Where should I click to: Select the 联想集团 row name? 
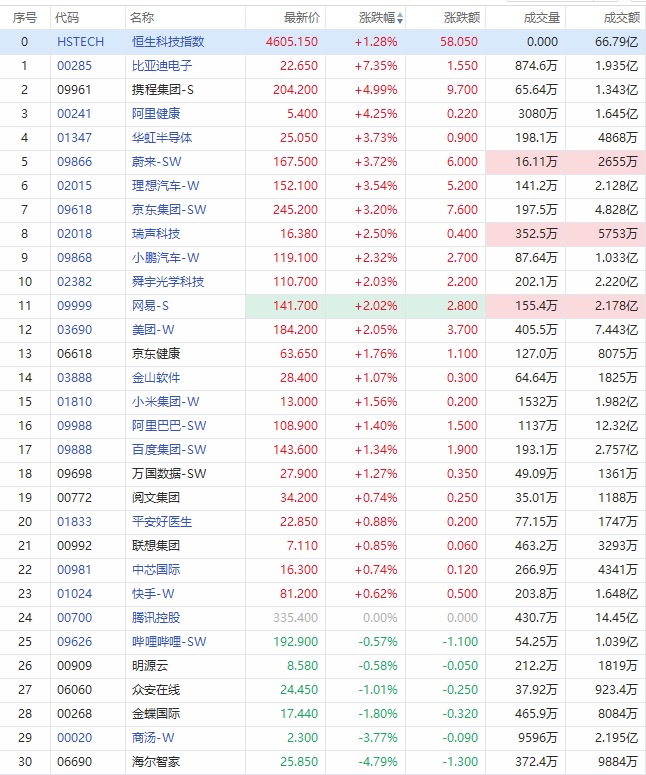(156, 546)
